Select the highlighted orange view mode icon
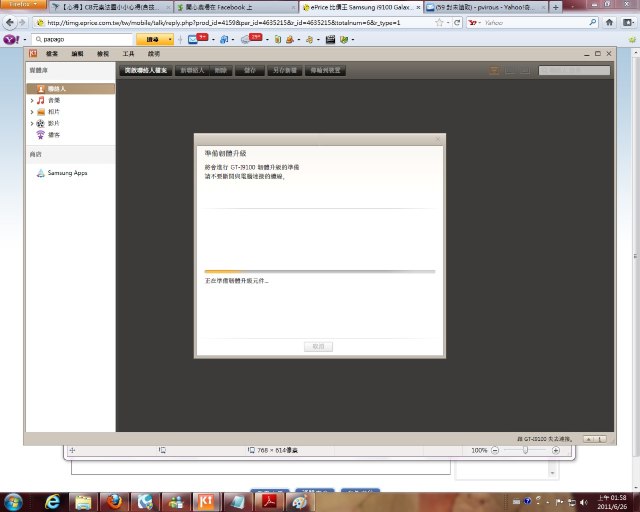The image size is (640, 512). point(494,71)
